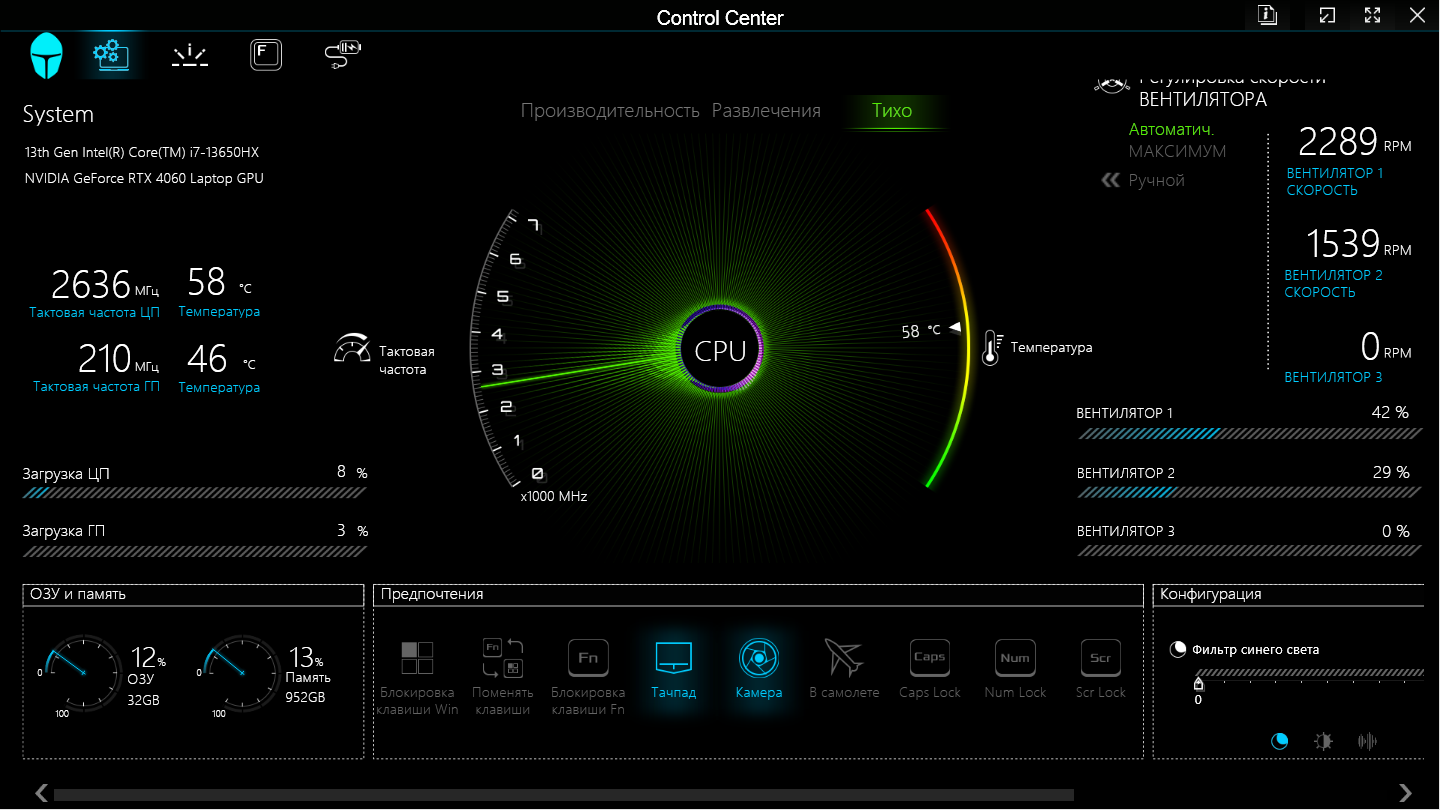This screenshot has width=1440, height=810.
Task: Toggle the Caps Lock key icon
Action: click(929, 658)
